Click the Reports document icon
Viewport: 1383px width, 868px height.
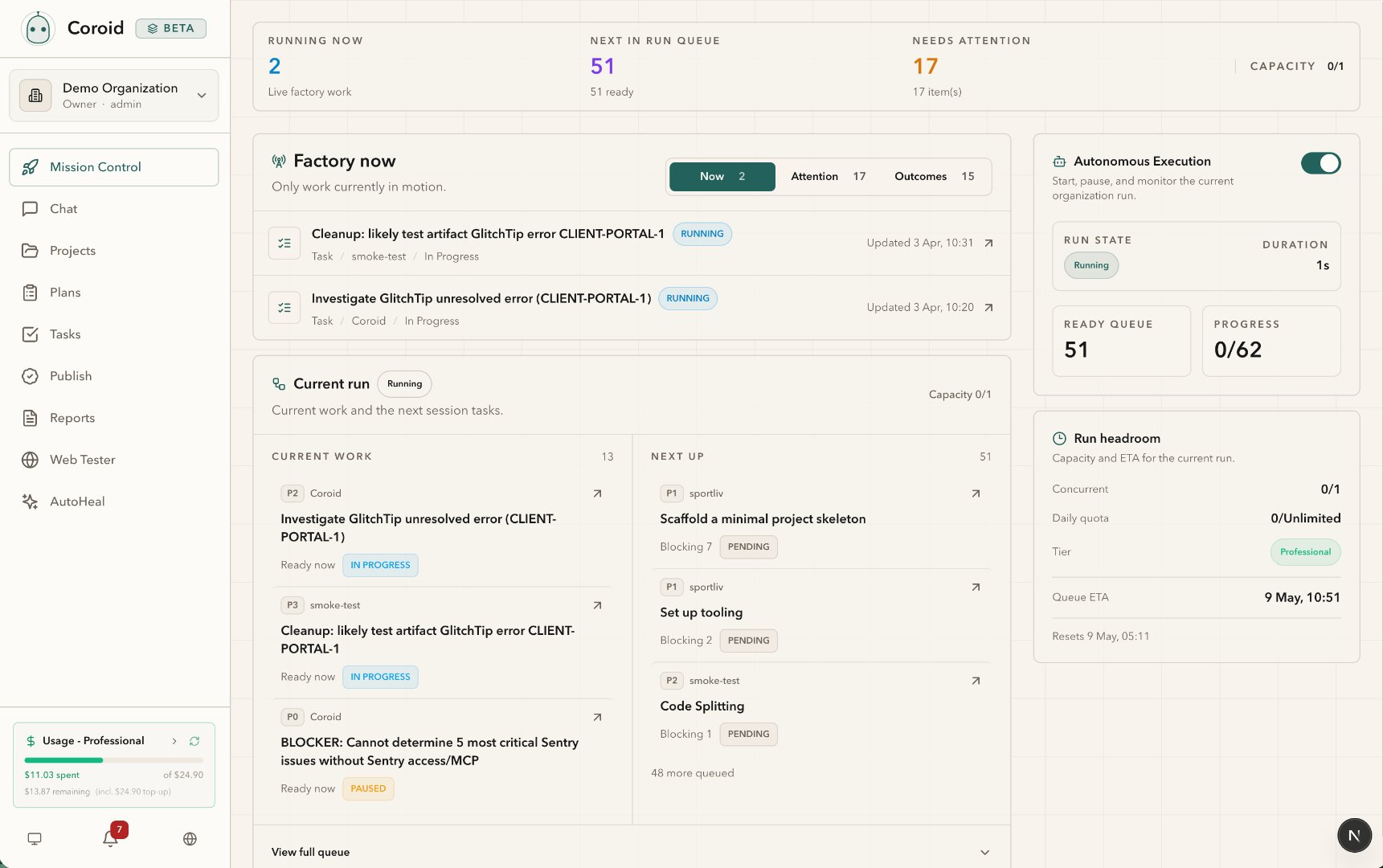30,418
